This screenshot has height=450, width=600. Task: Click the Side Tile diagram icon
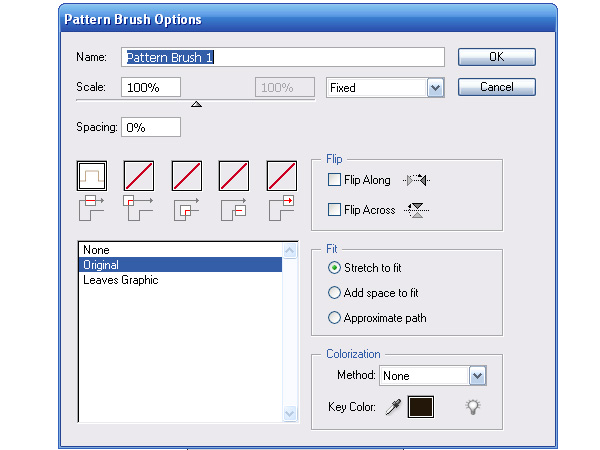(x=91, y=208)
